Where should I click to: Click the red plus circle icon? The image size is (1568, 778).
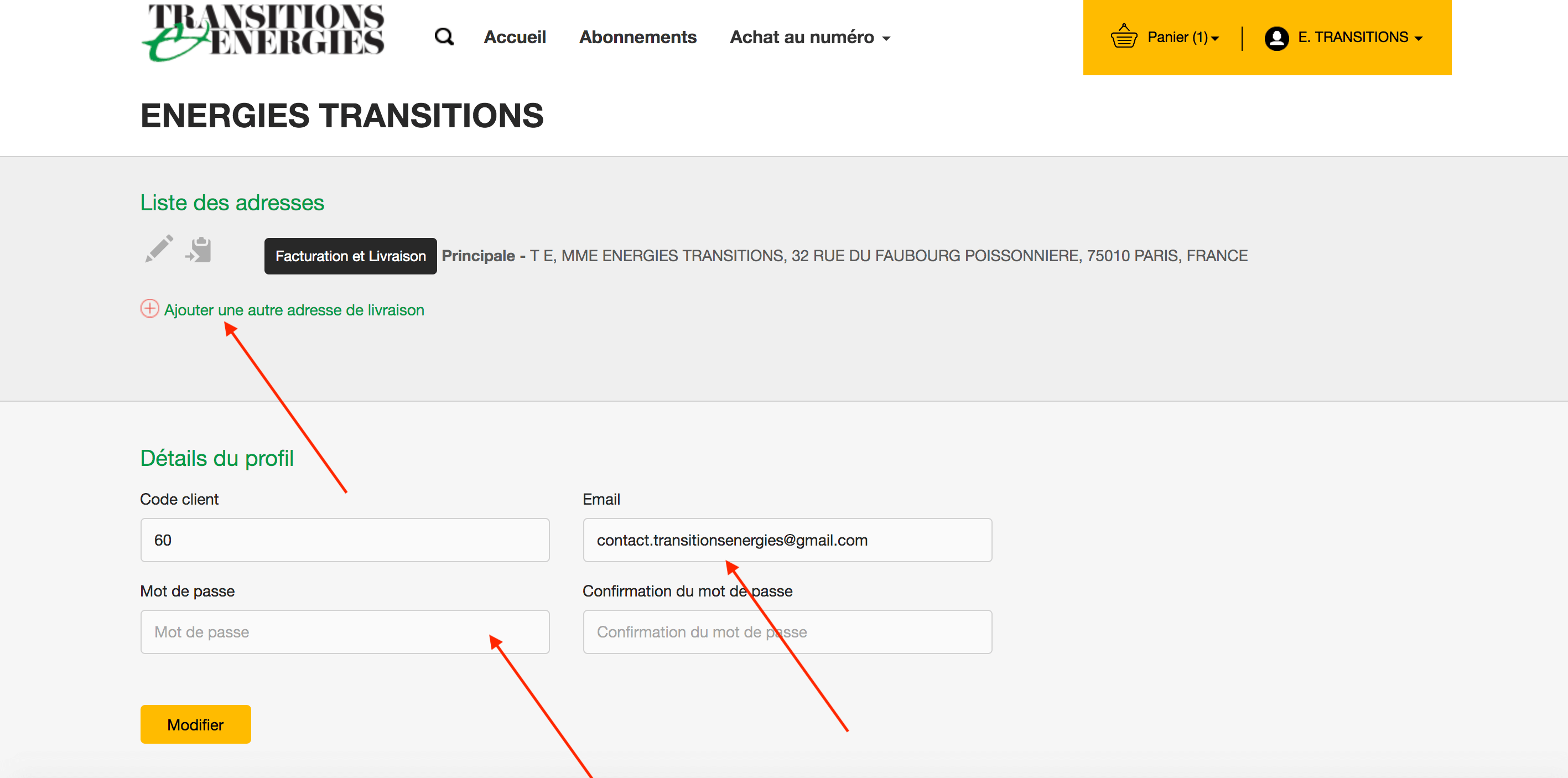pos(150,309)
